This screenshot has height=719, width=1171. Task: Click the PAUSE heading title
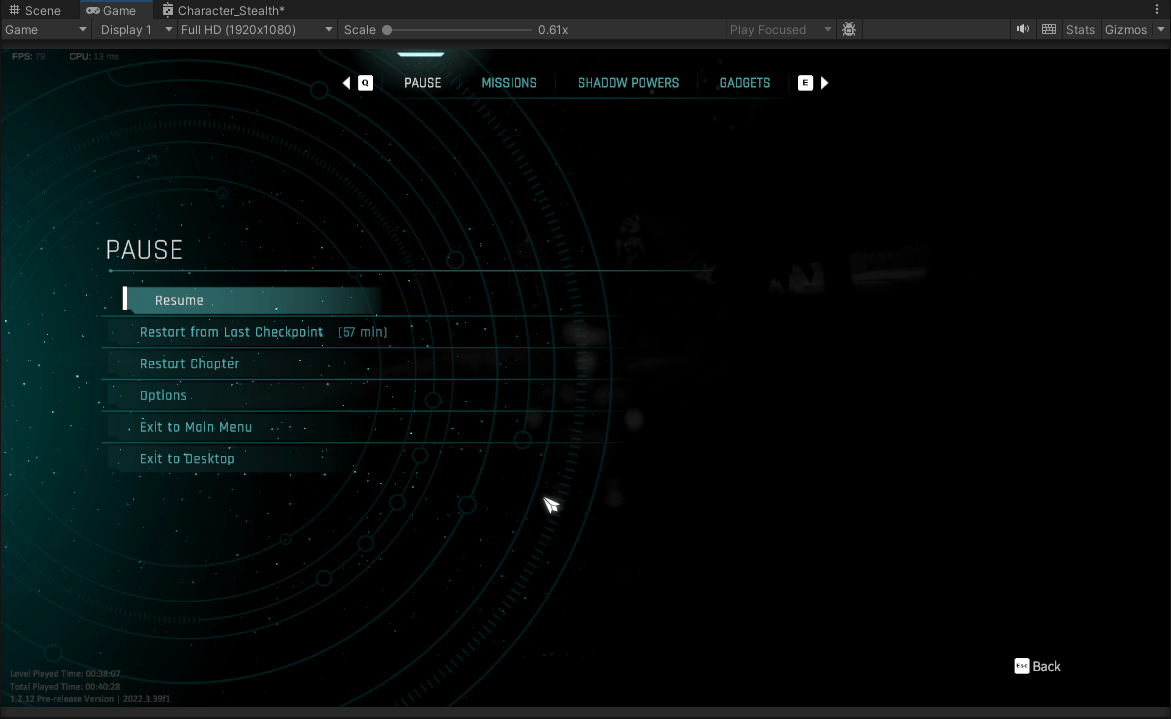(x=144, y=249)
